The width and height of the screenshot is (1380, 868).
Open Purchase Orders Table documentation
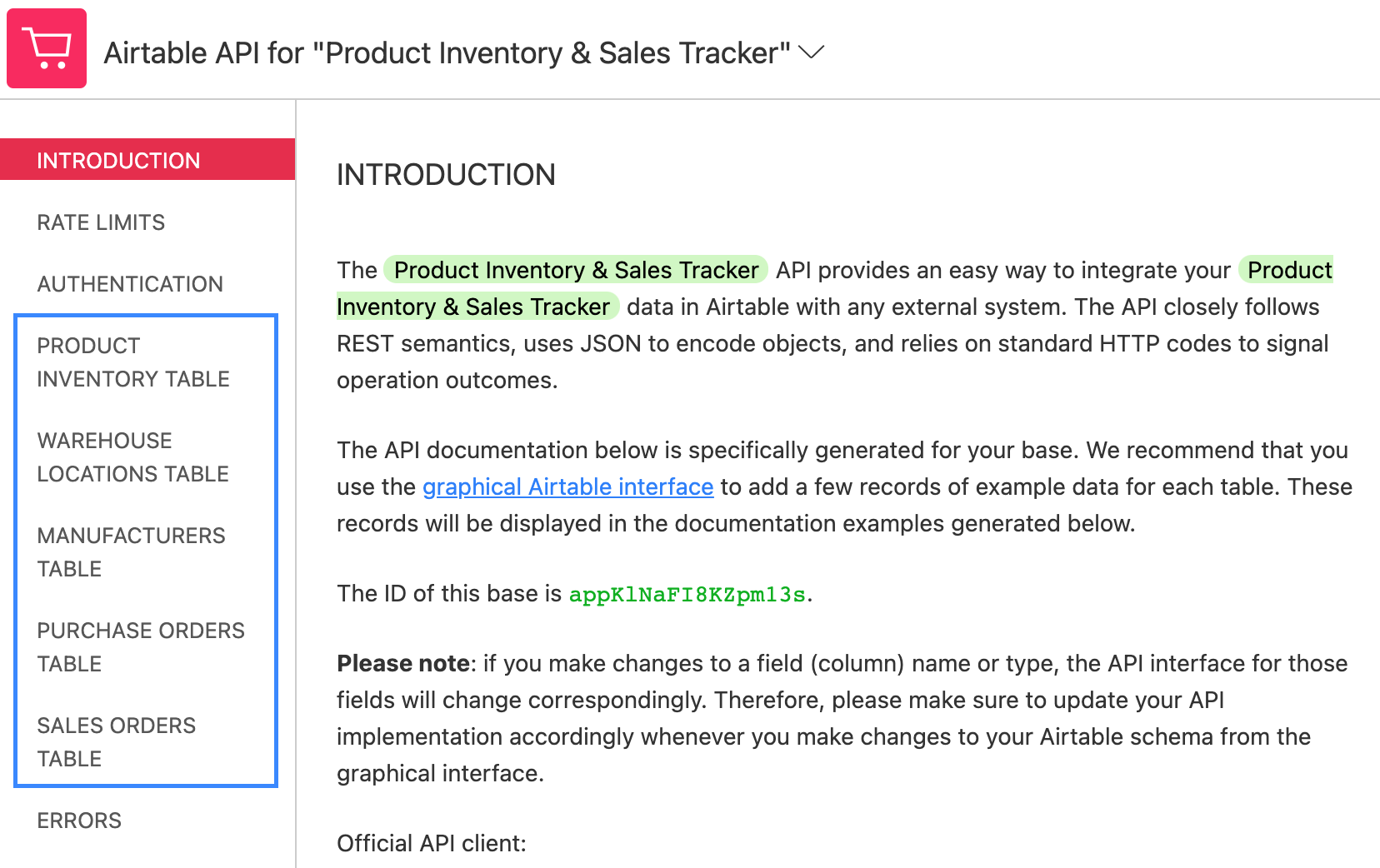coord(141,647)
